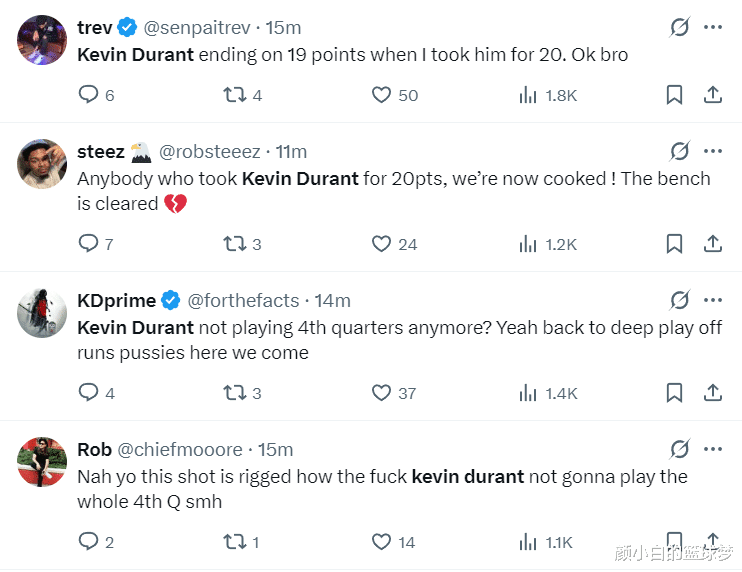742x572 pixels.
Task: Like Rob's tweet with 14 likes
Action: (x=381, y=542)
